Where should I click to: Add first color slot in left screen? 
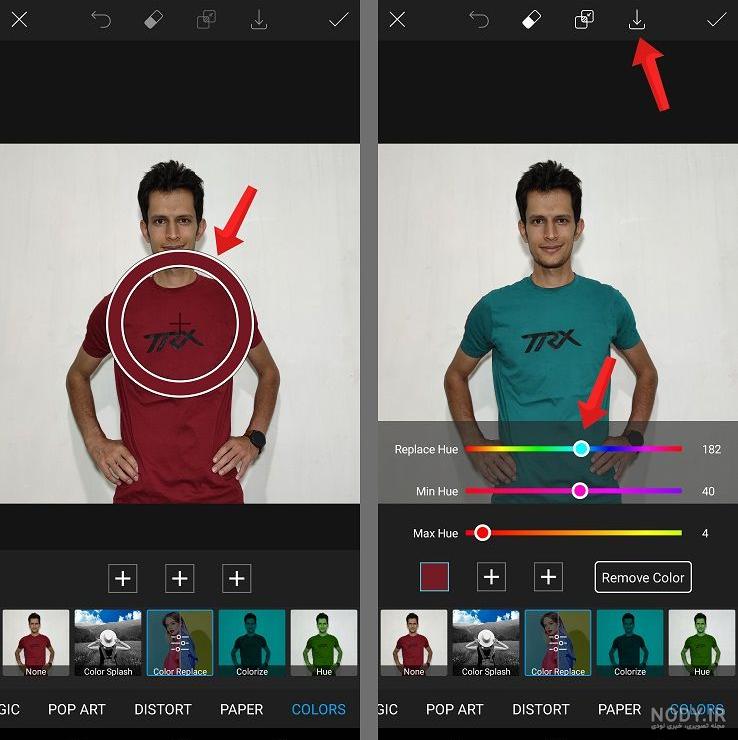(123, 578)
